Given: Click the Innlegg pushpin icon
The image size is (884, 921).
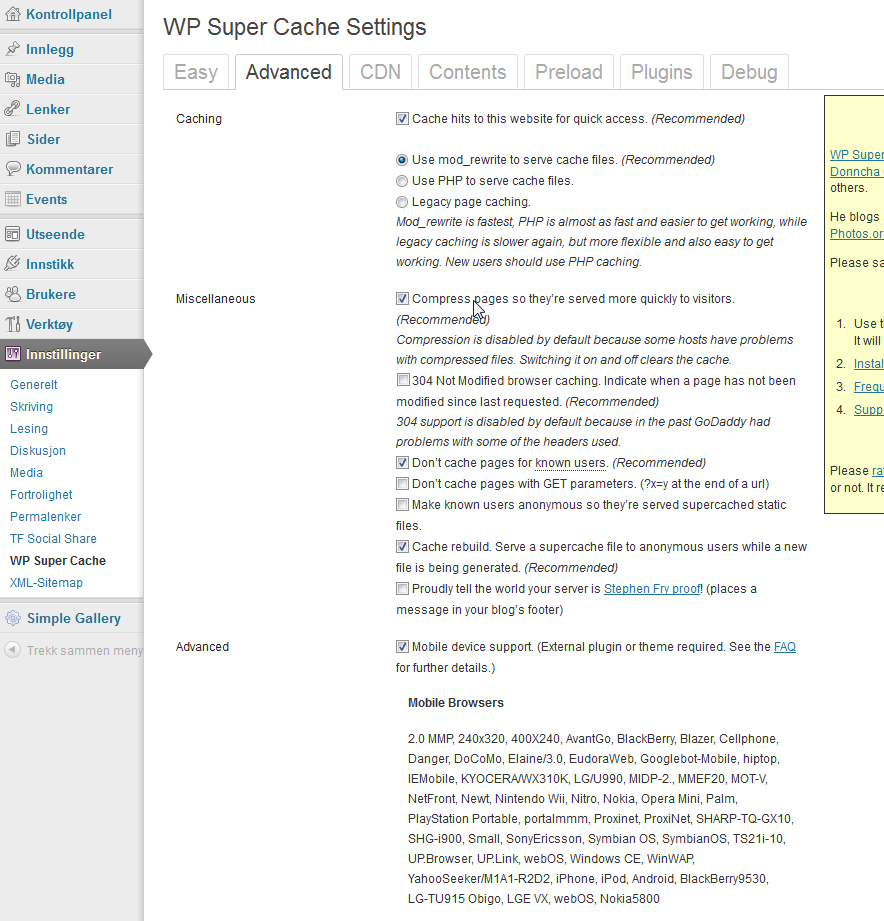Looking at the screenshot, I should point(12,49).
